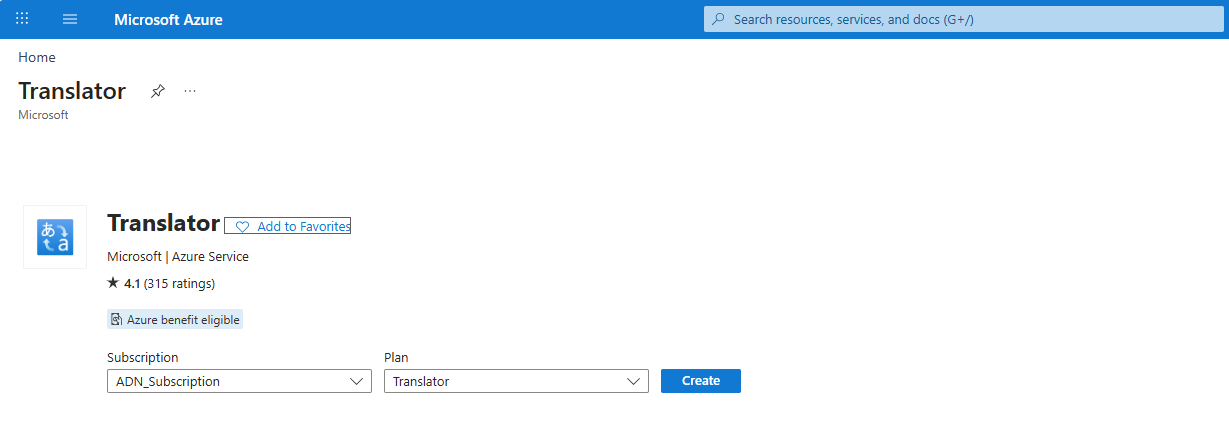Expand the Plan dropdown chevron

click(x=633, y=381)
